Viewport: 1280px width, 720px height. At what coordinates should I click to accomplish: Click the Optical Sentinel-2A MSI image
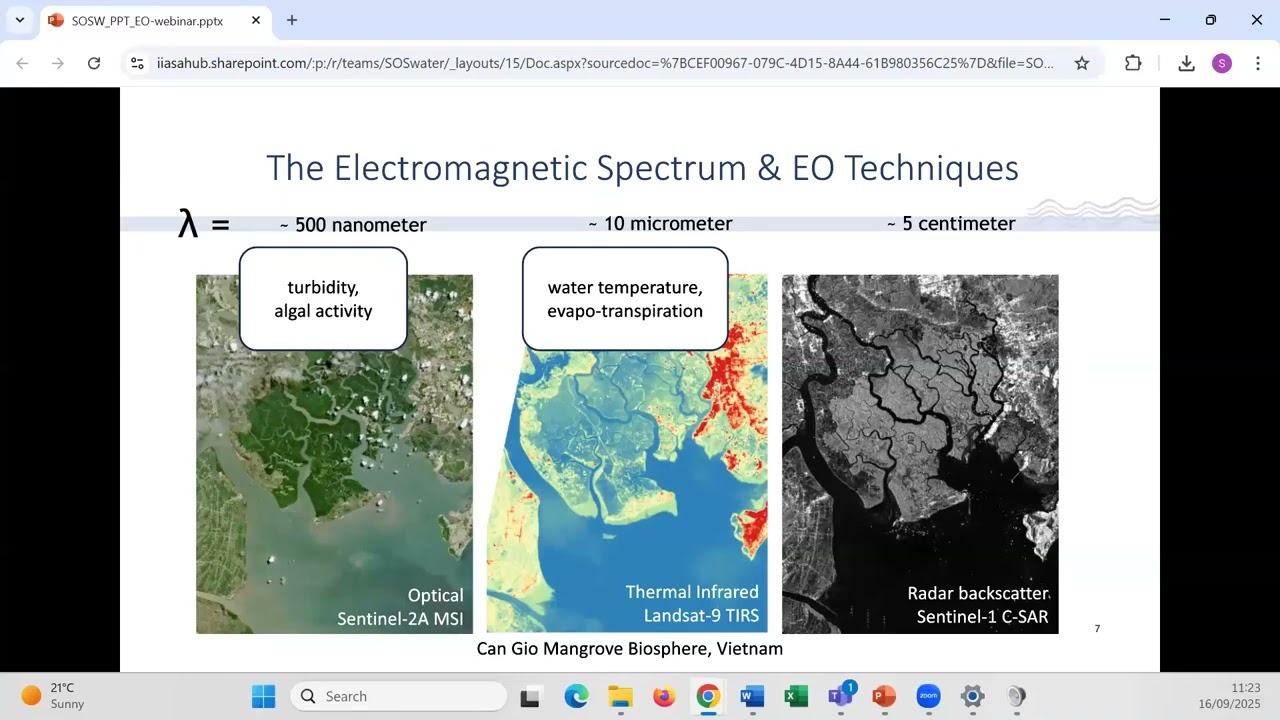[x=334, y=454]
